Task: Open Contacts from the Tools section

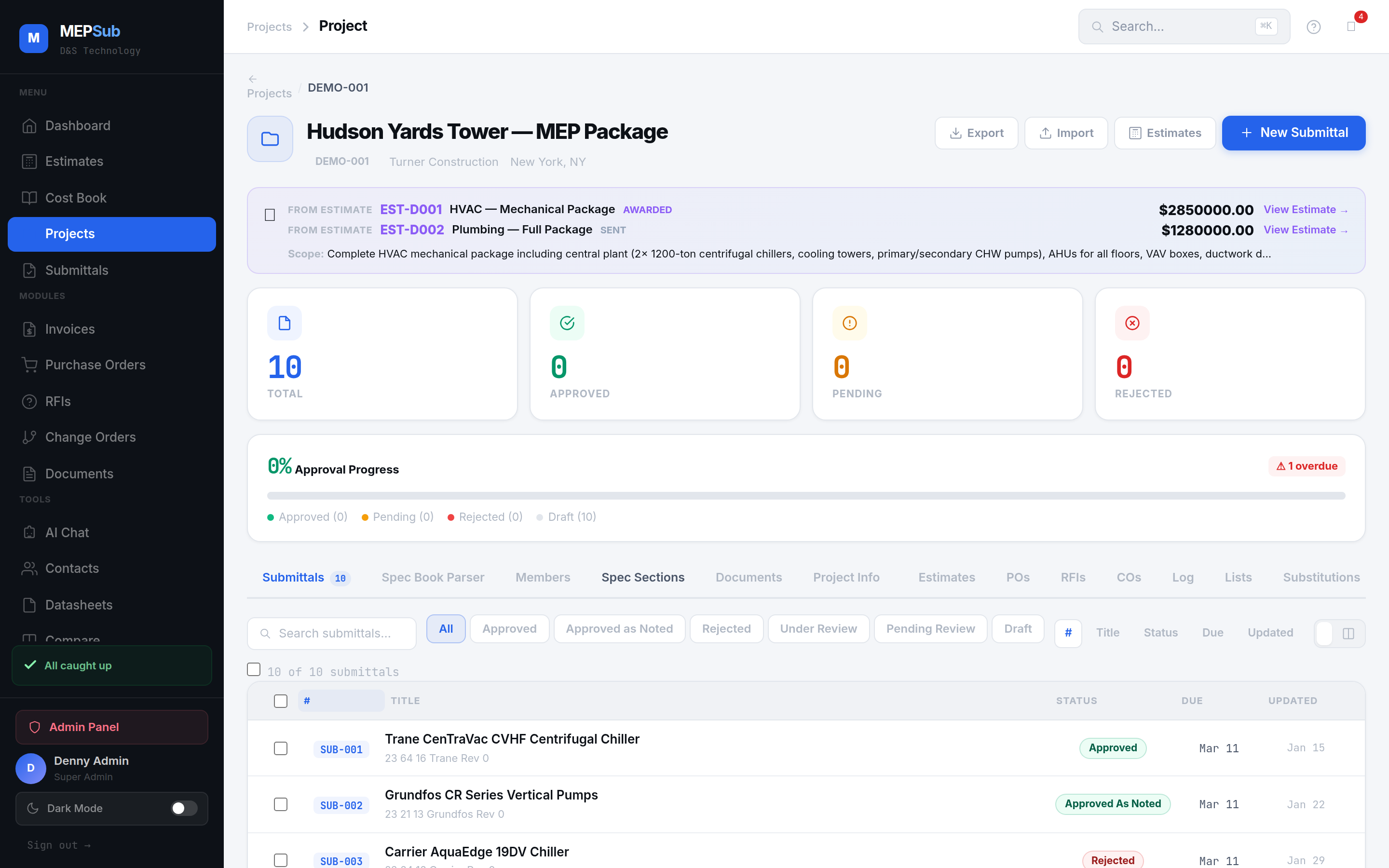Action: pyautogui.click(x=73, y=568)
